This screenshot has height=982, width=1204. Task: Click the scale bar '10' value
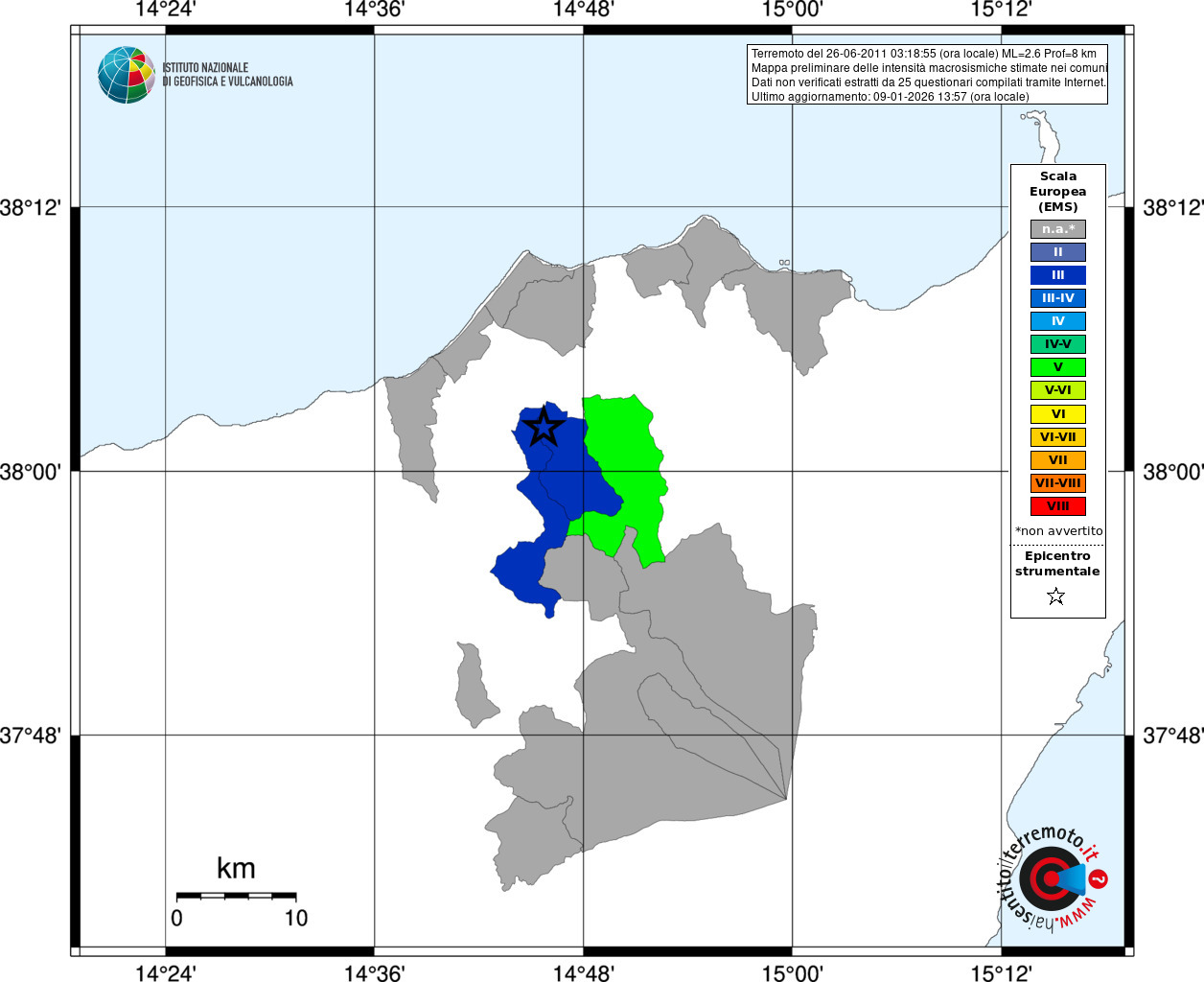(296, 919)
